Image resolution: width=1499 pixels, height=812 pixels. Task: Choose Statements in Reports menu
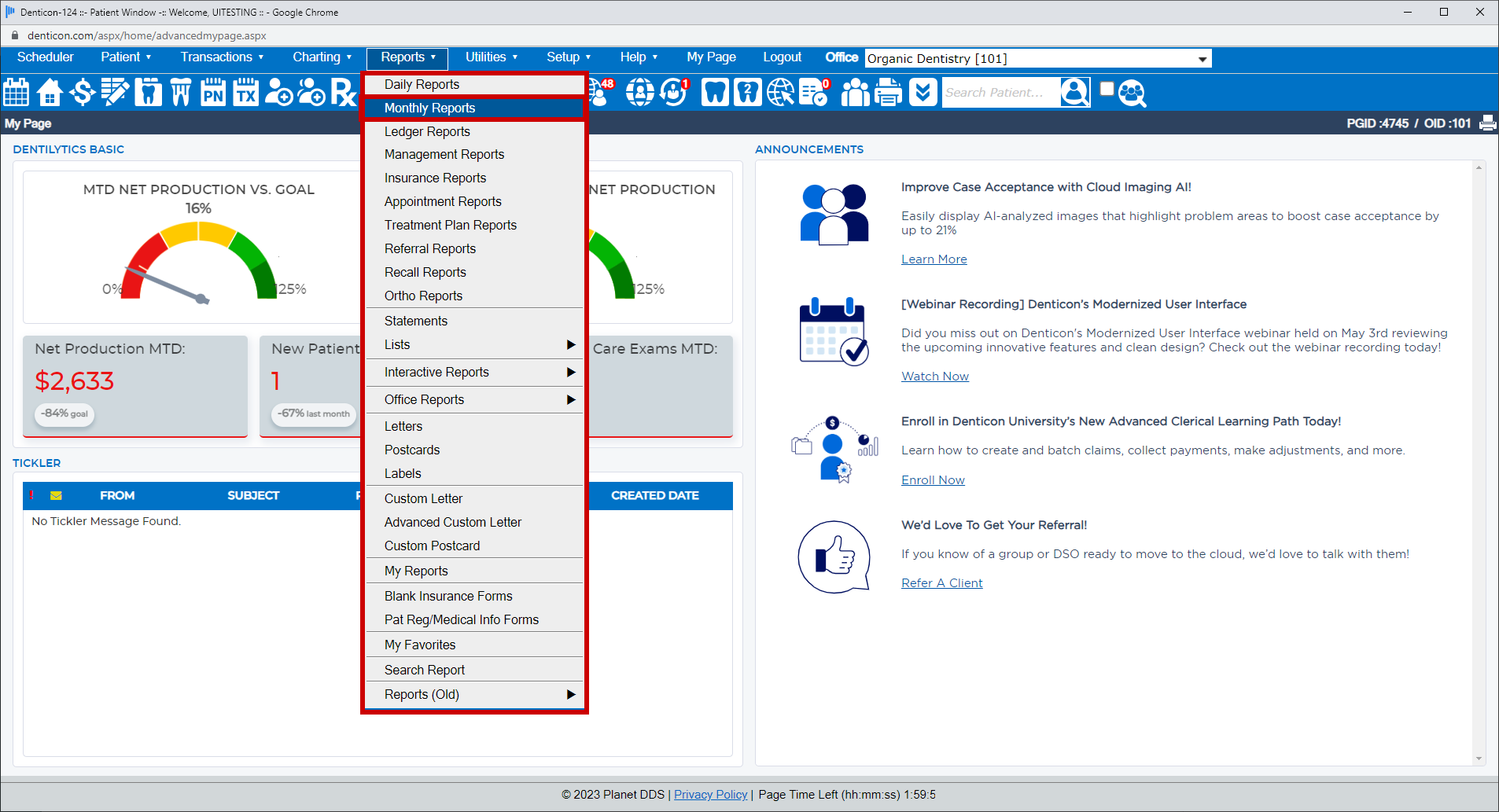[x=474, y=321]
